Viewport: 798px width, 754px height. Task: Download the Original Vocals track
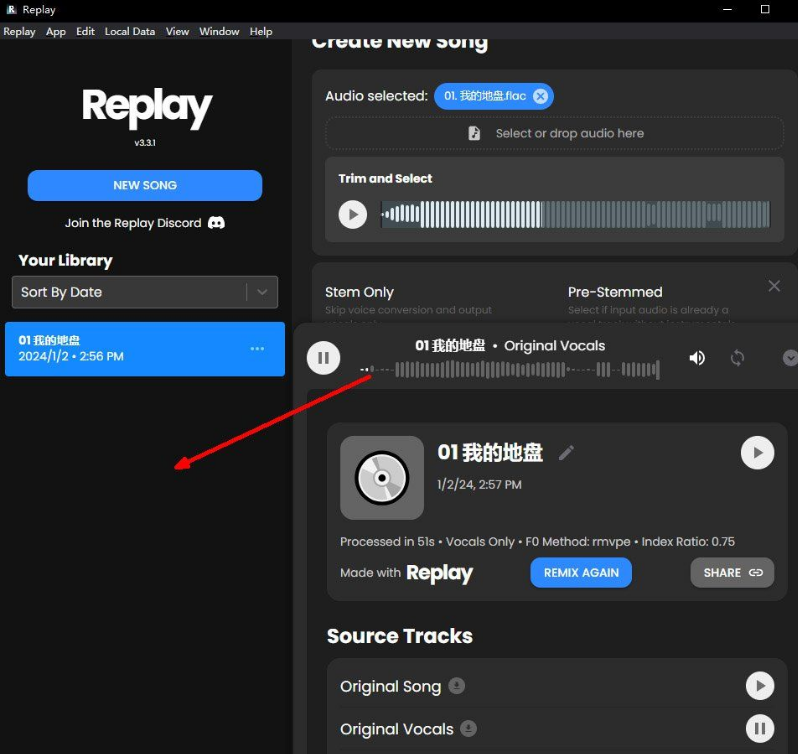[x=469, y=729]
